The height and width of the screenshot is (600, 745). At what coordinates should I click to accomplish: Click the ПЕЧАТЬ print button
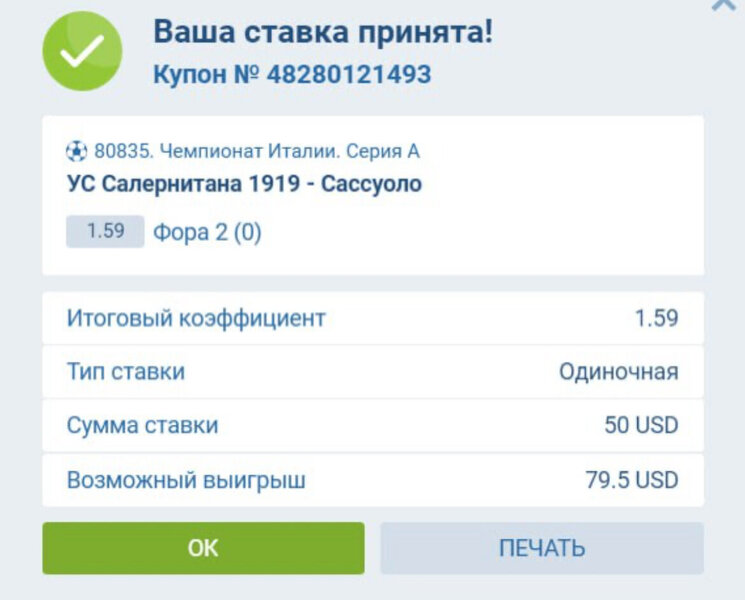(x=541, y=548)
